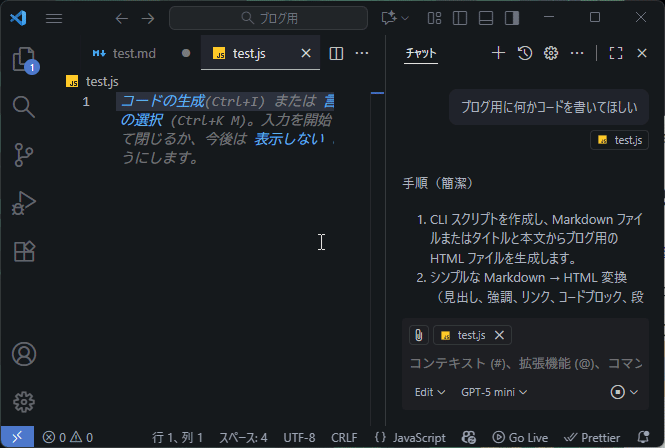
Task: Open chat panel More Actions ellipsis
Action: (x=577, y=53)
